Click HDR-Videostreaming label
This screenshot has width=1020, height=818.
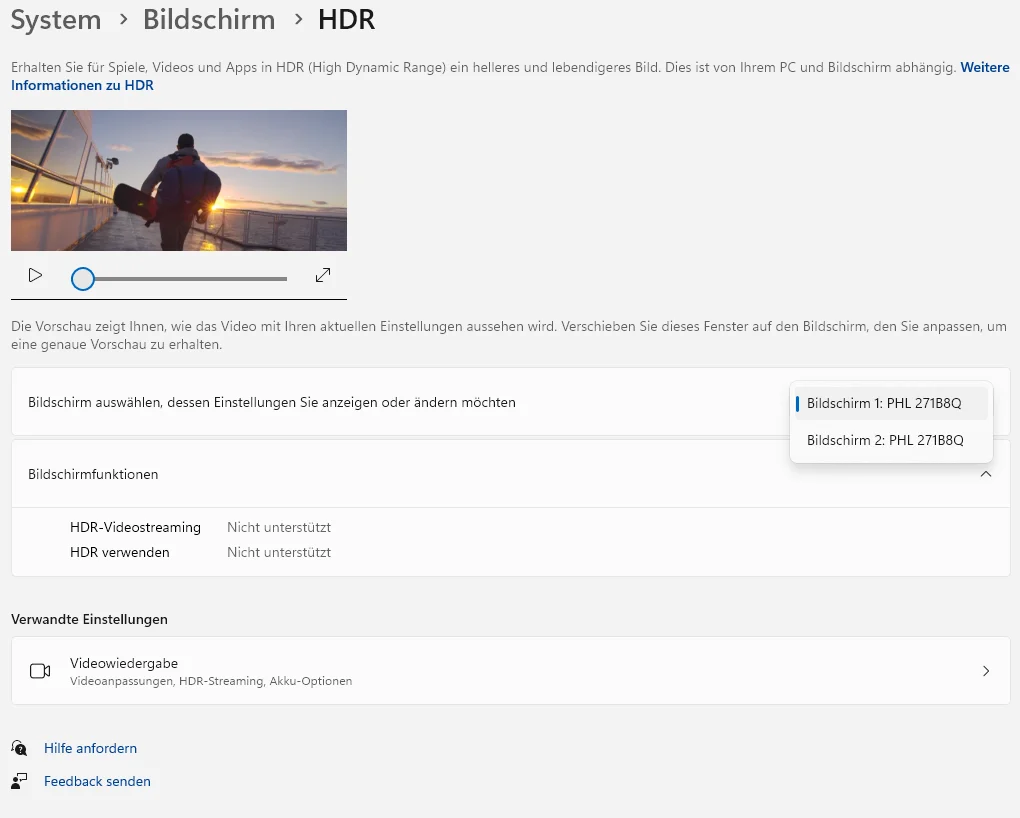(135, 527)
